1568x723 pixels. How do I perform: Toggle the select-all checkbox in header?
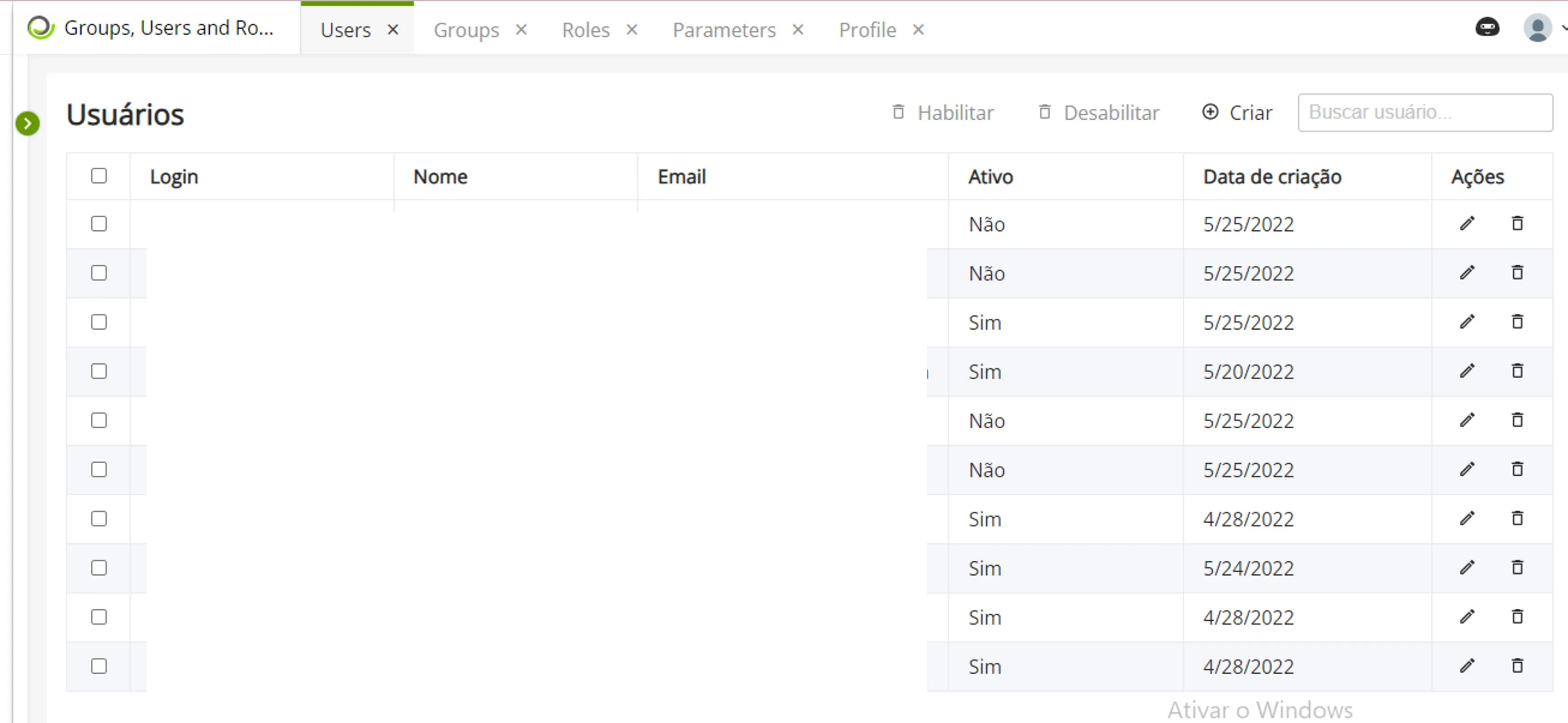pos(99,176)
